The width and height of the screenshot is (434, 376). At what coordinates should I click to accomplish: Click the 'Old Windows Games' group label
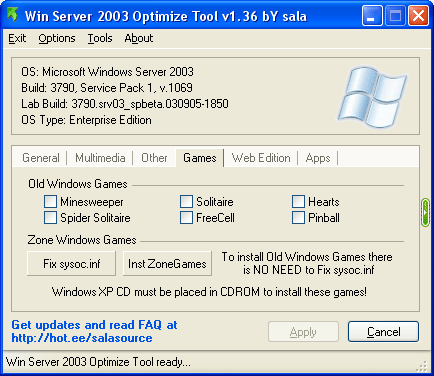[78, 184]
